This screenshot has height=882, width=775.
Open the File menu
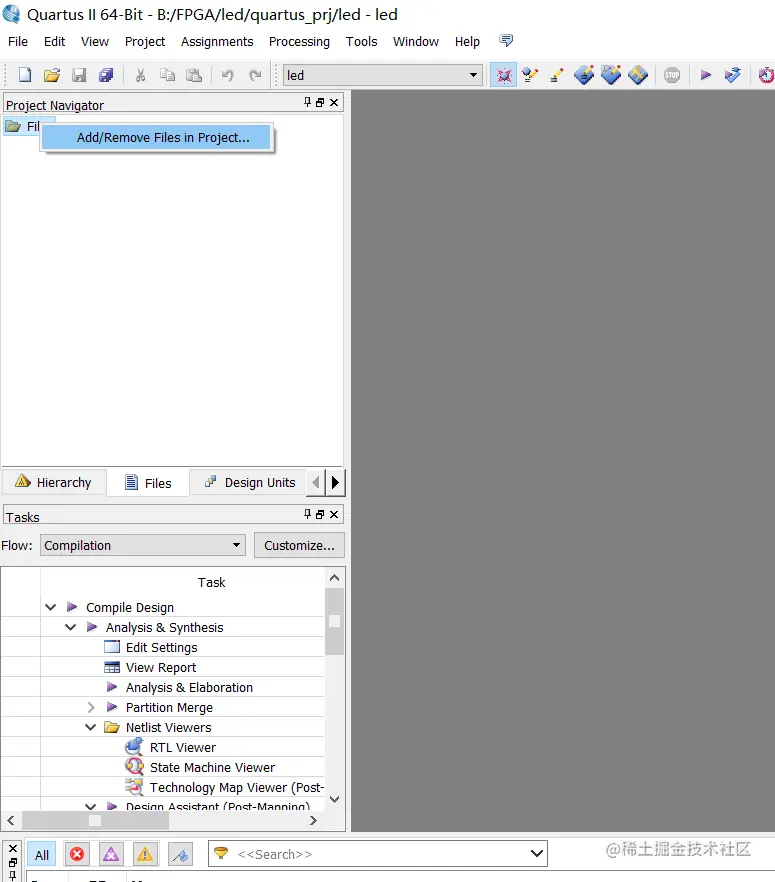pyautogui.click(x=18, y=42)
